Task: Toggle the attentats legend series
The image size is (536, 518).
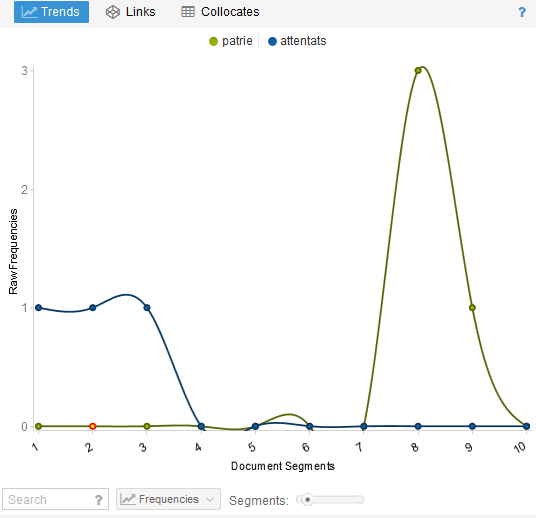Action: point(297,41)
